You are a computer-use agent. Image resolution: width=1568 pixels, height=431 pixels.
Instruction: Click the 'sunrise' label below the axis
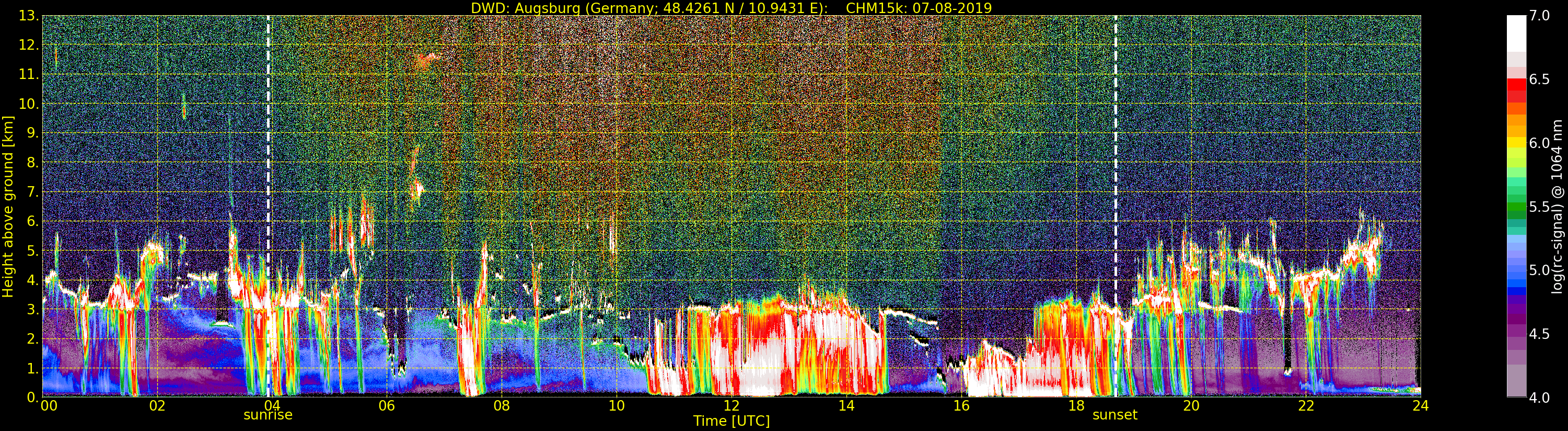pos(268,415)
